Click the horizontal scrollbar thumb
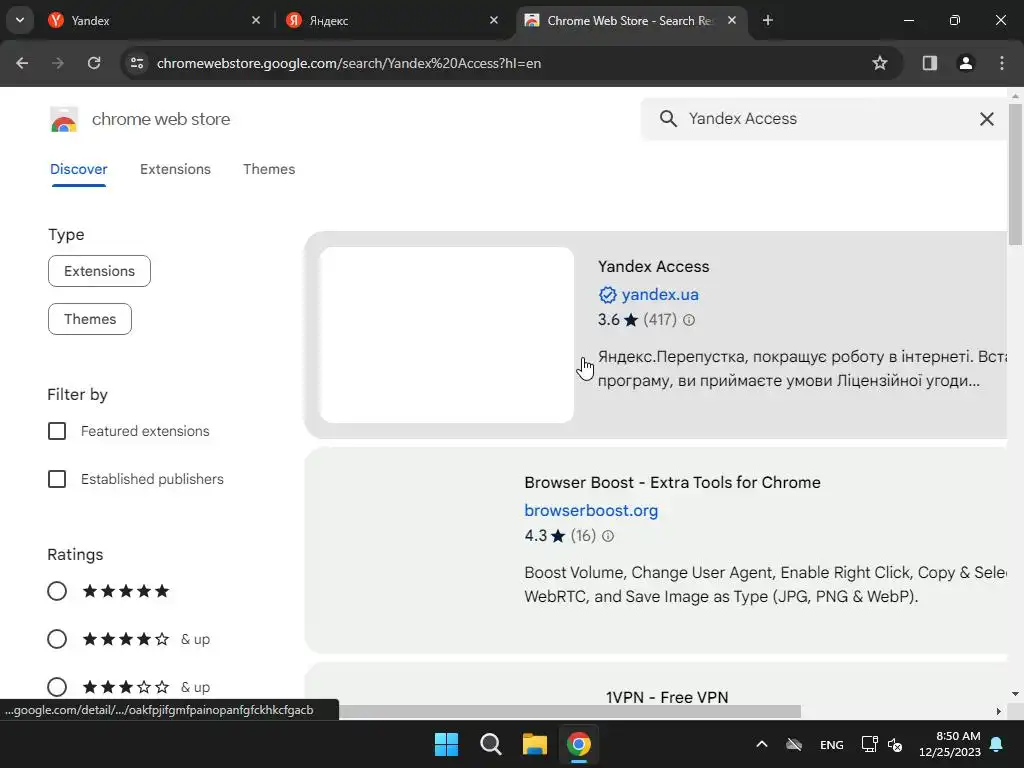This screenshot has width=1024, height=768. [x=567, y=711]
